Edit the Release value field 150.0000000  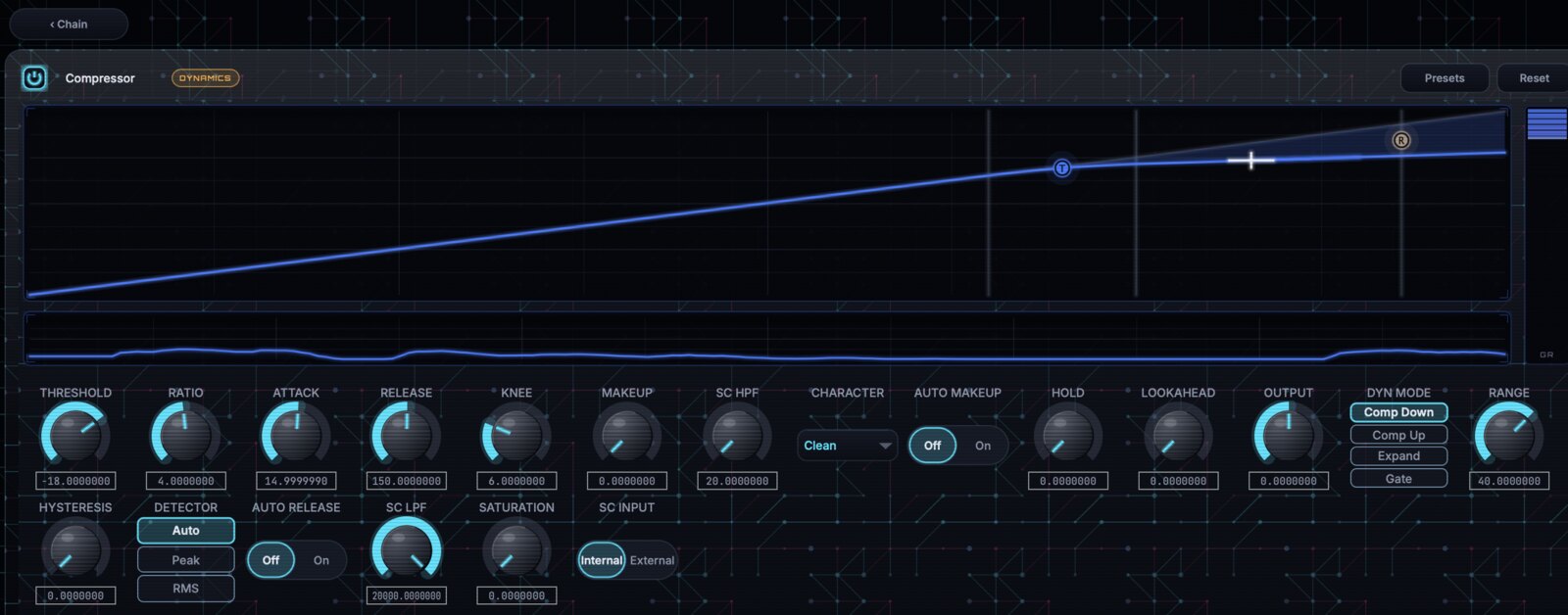click(406, 481)
